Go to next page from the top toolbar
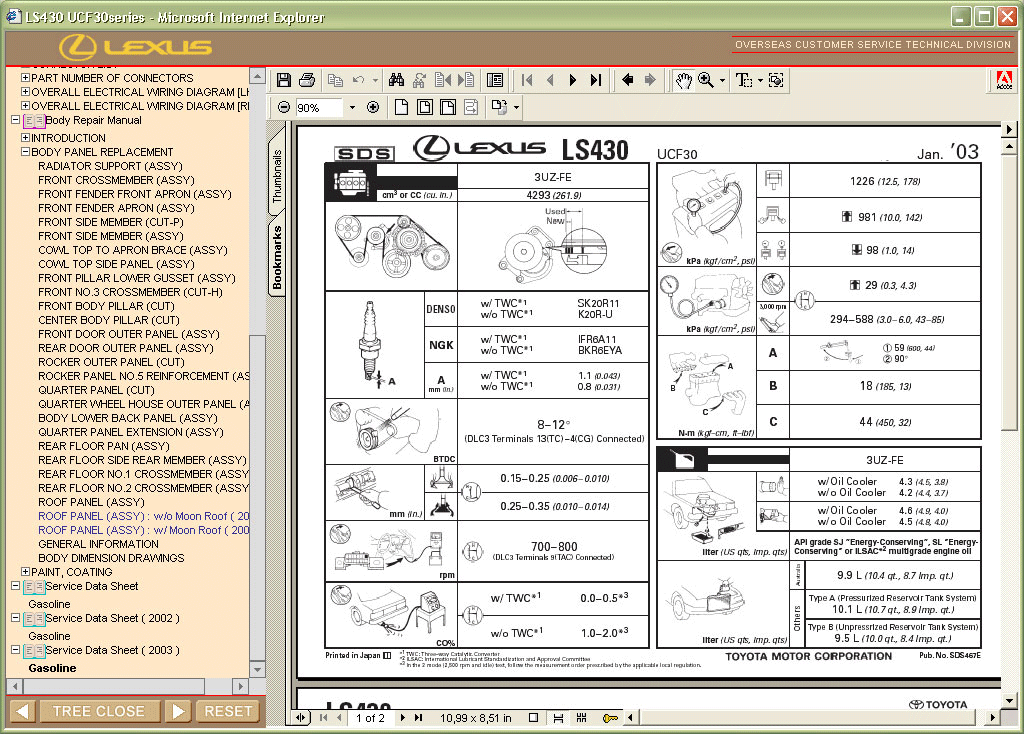 click(573, 80)
